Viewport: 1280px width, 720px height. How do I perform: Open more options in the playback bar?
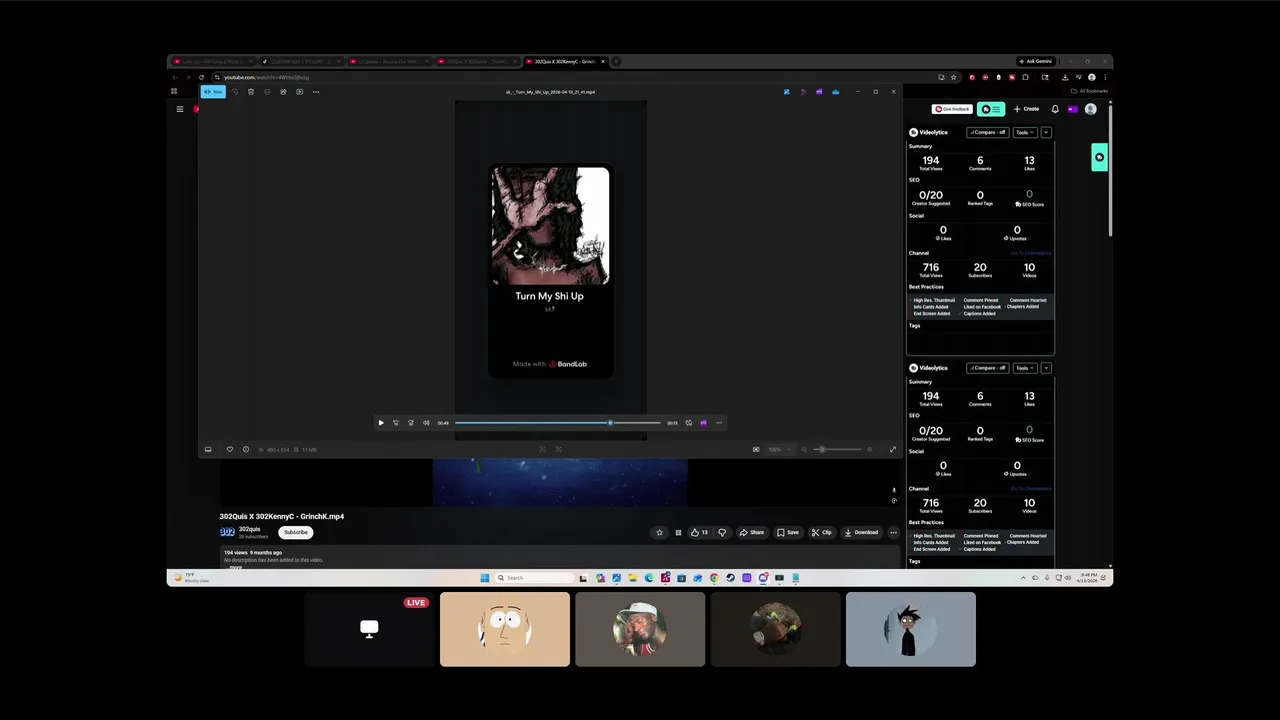(x=718, y=423)
